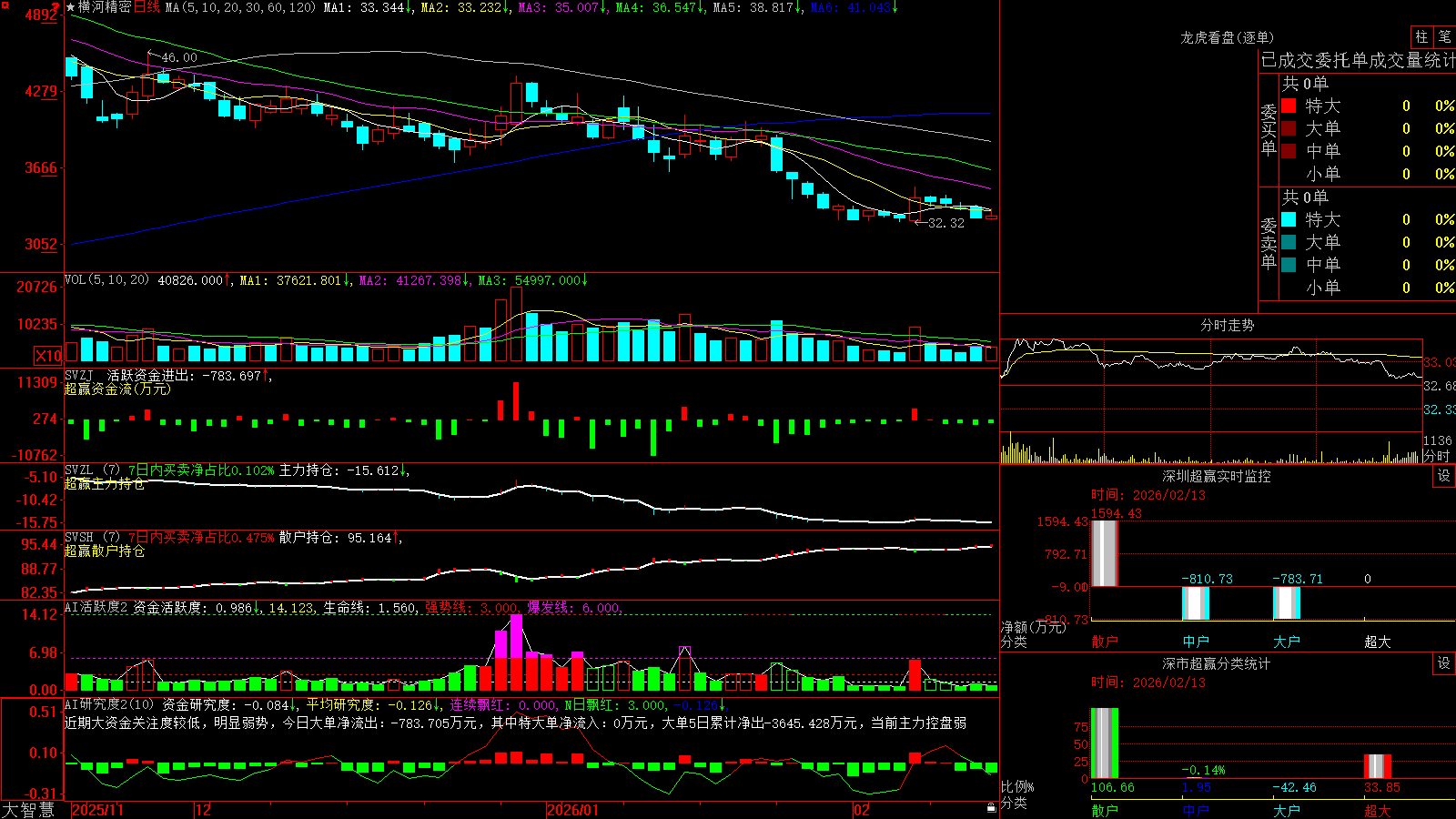This screenshot has width=1456, height=819.
Task: Select red 超大 label in 分类统计 chart
Action: [x=1378, y=811]
